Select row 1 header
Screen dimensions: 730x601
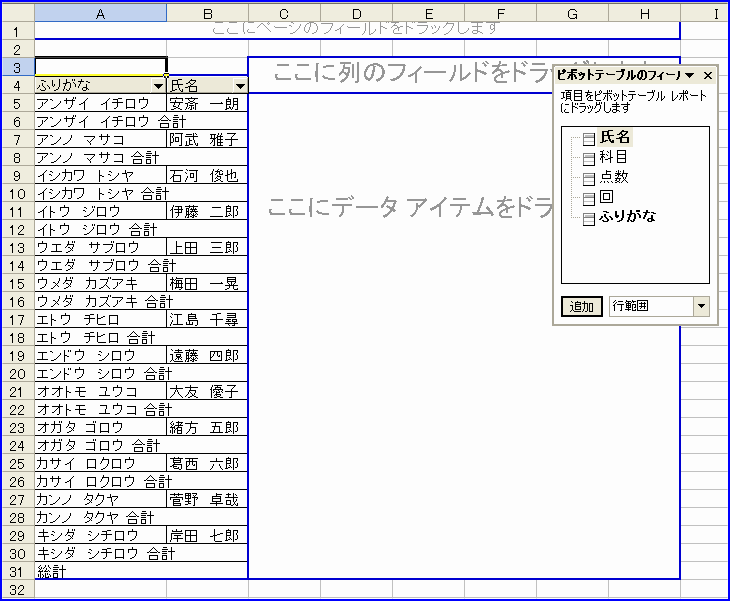pos(17,32)
